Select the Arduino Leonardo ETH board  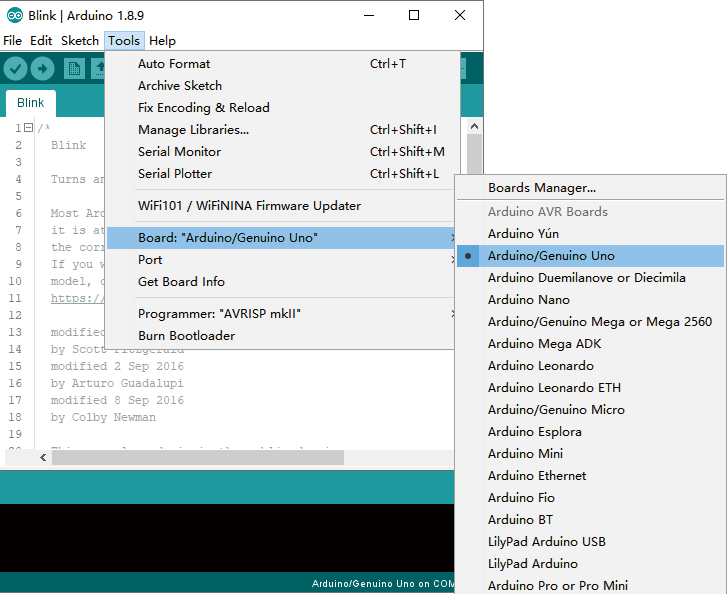click(590, 388)
